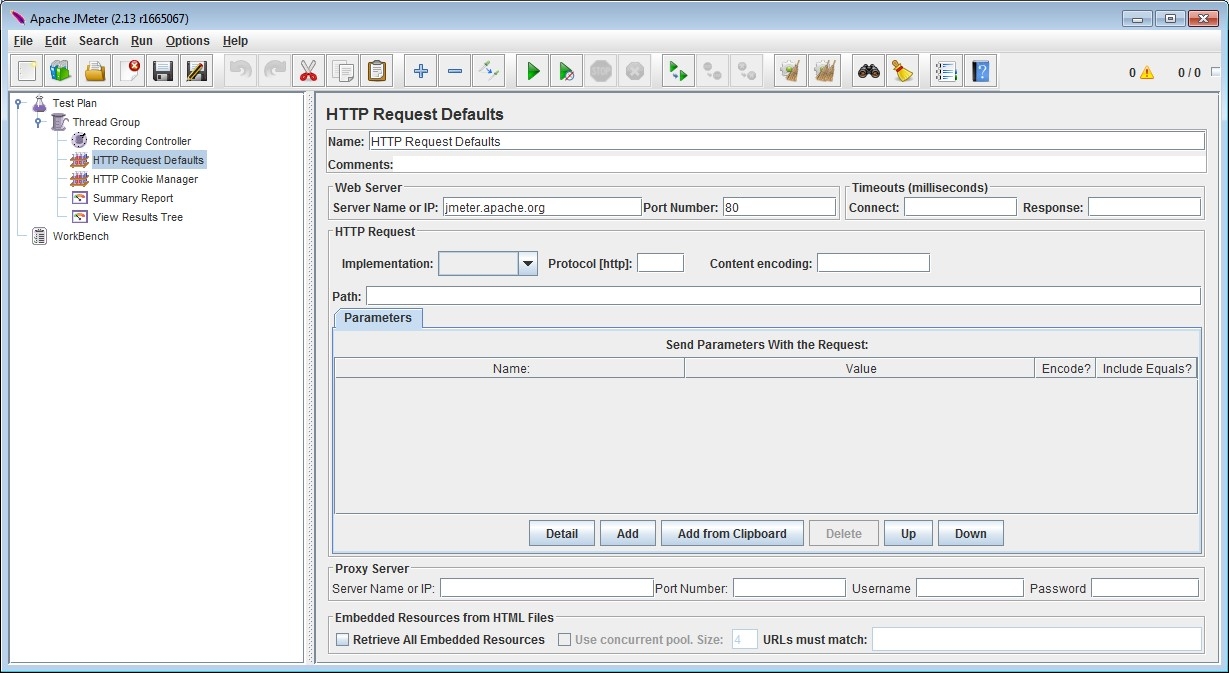The height and width of the screenshot is (673, 1229).
Task: Click the Delete parameter button
Action: 844,534
